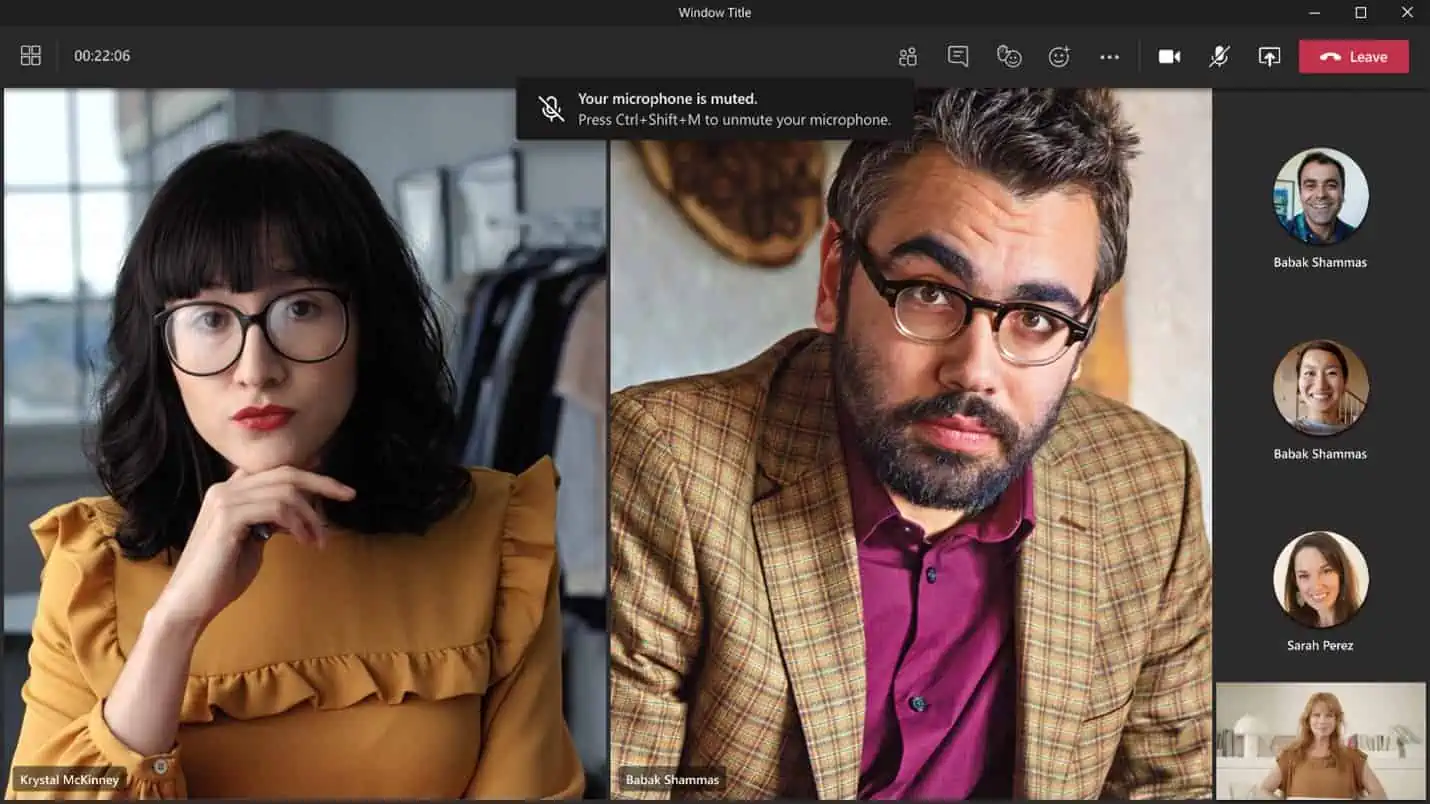Image resolution: width=1430 pixels, height=804 pixels.
Task: Click the Window Title text
Action: click(714, 13)
